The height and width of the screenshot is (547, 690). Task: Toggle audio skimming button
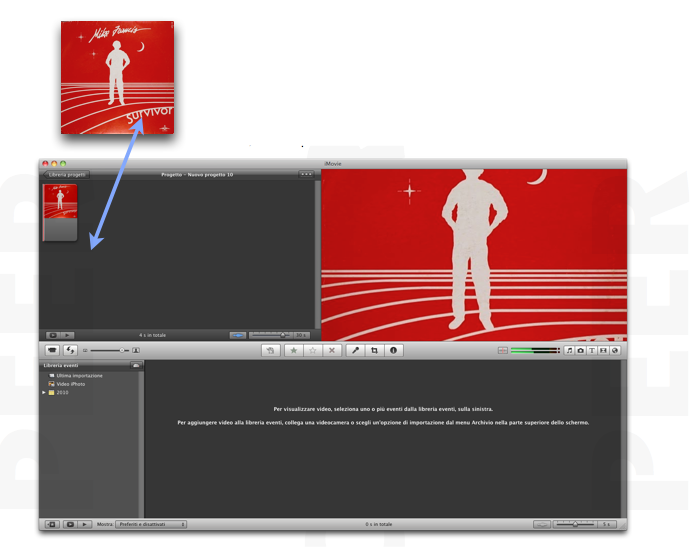503,350
